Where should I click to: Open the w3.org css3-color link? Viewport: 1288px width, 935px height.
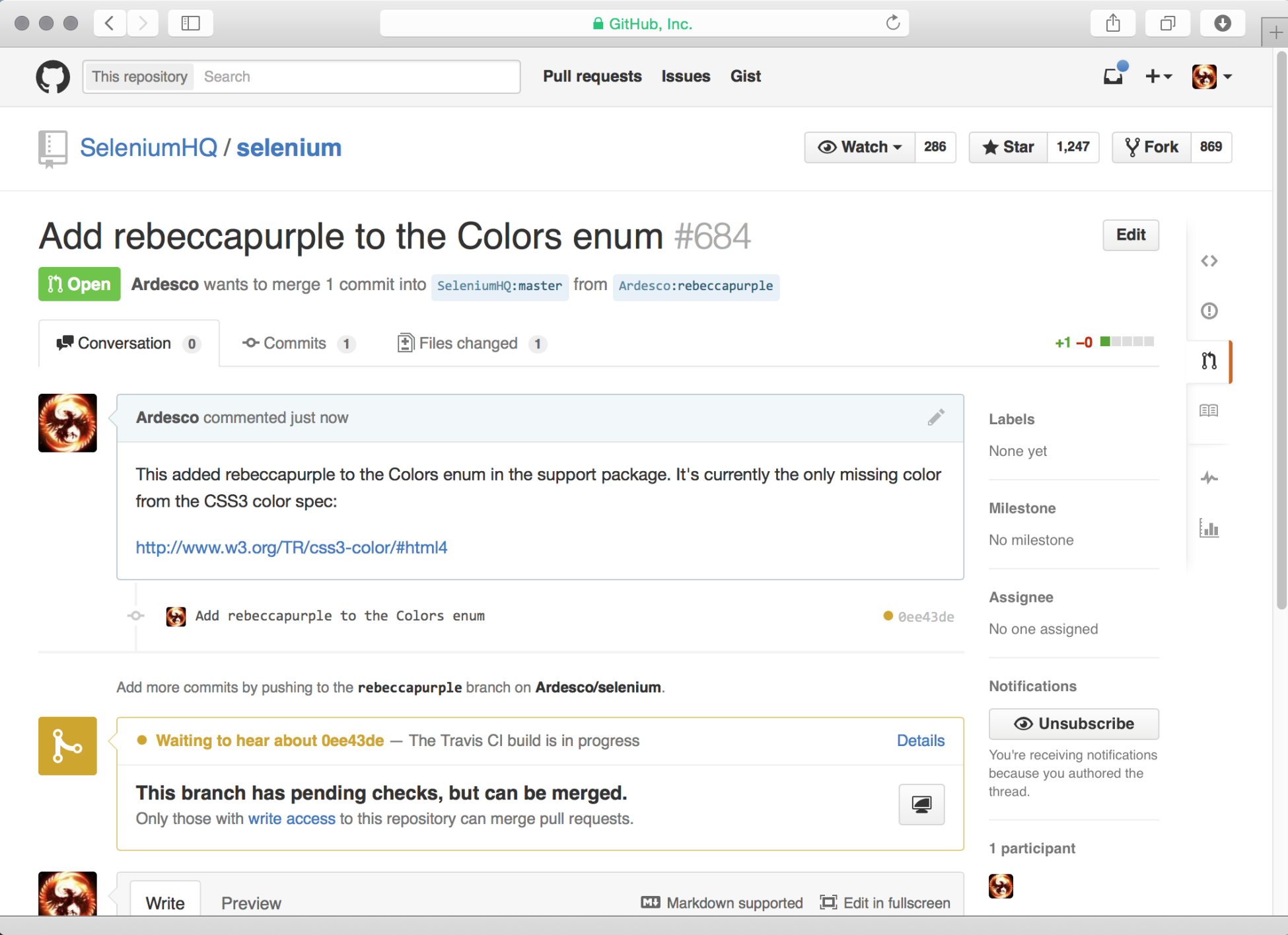click(291, 548)
